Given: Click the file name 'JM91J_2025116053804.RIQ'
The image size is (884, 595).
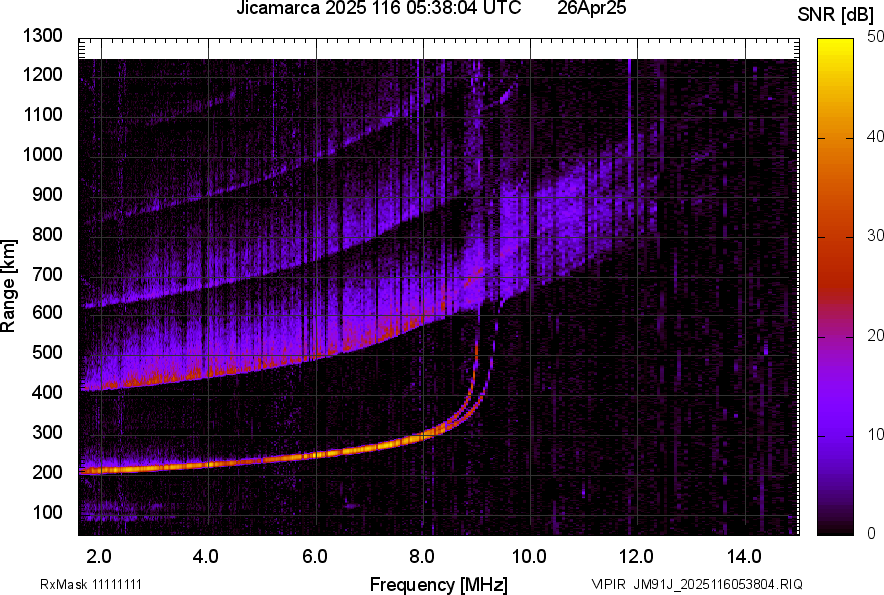Looking at the screenshot, I should point(718,584).
